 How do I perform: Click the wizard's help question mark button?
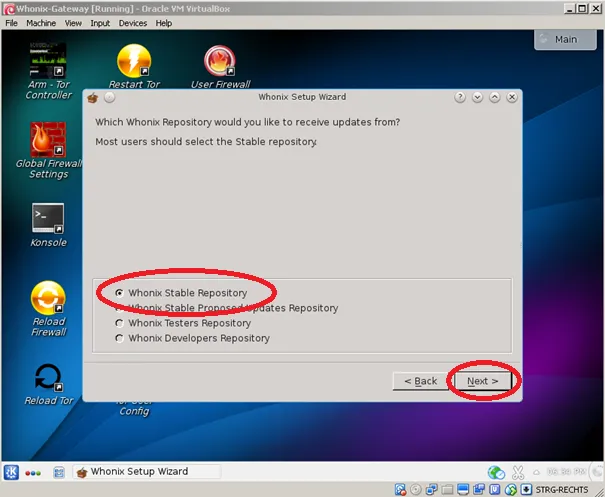[x=460, y=97]
